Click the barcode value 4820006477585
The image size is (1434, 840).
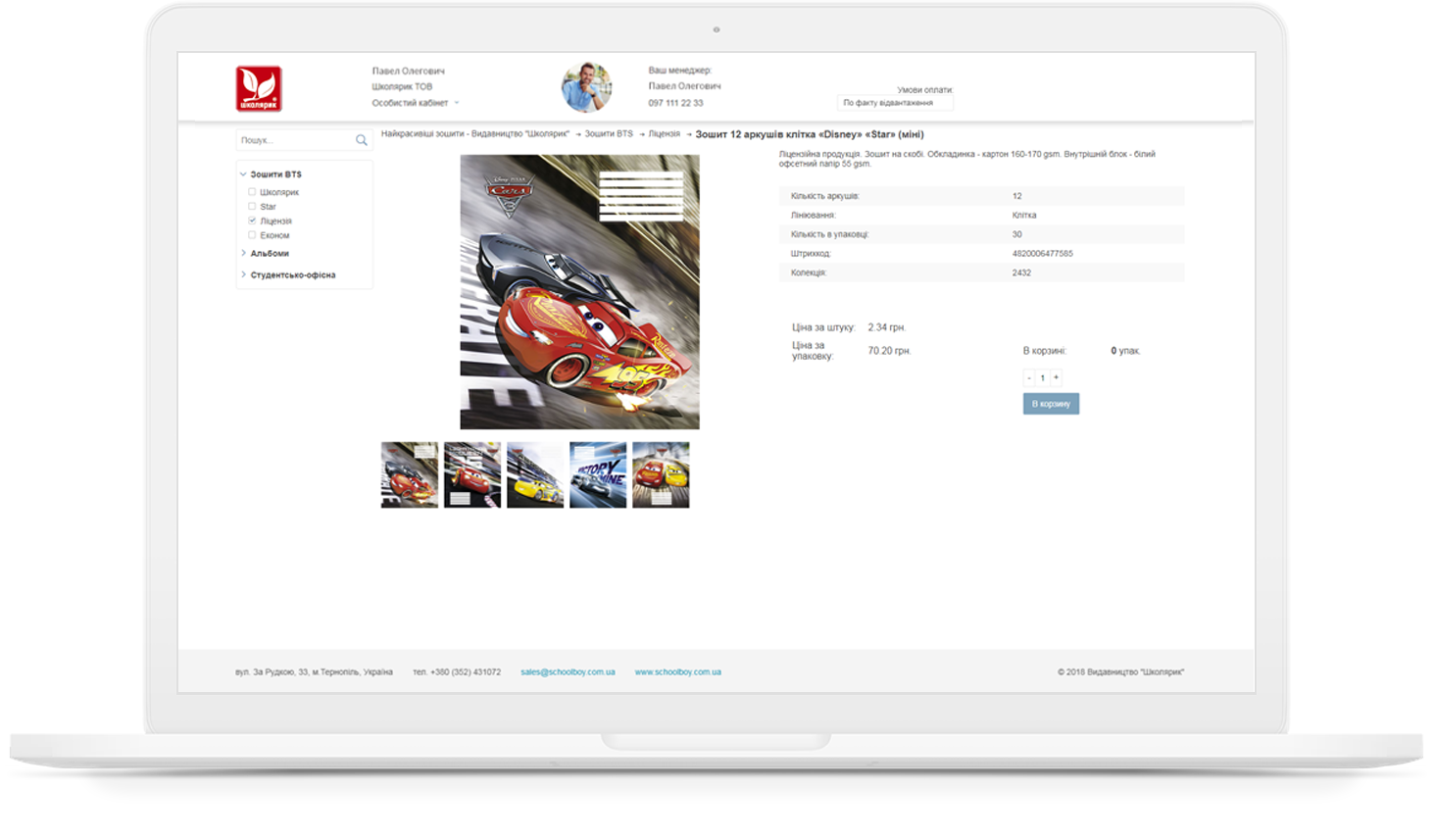[1042, 254]
